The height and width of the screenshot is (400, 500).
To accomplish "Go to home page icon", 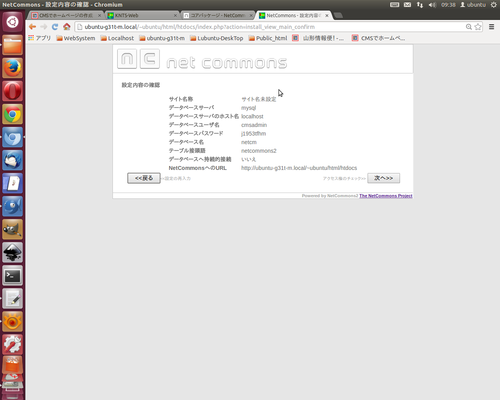I will tap(67, 27).
